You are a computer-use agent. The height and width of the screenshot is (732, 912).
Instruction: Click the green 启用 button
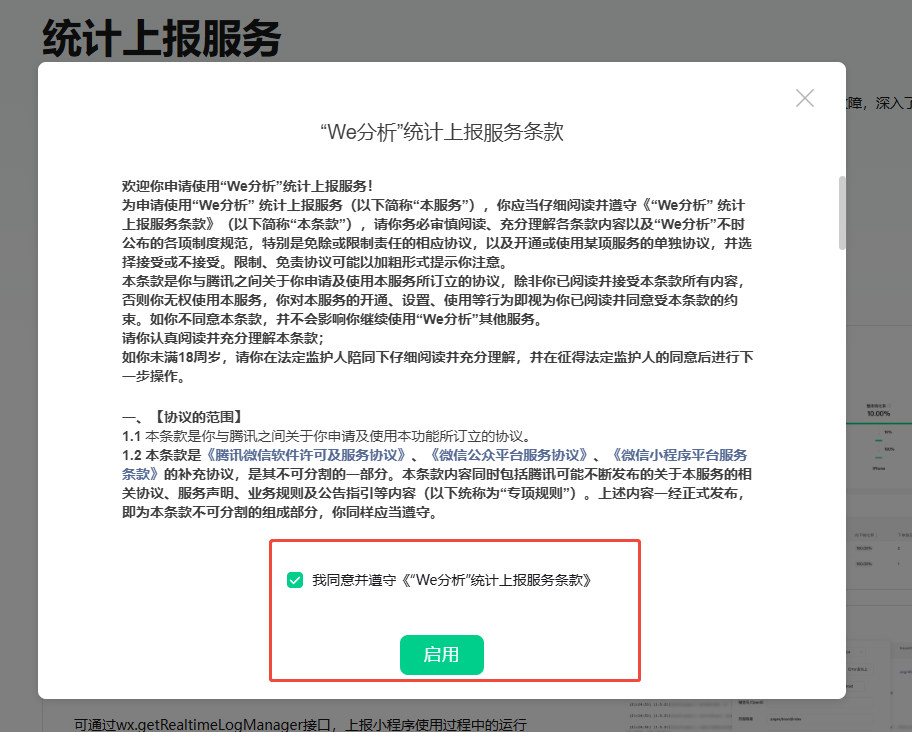(x=441, y=655)
